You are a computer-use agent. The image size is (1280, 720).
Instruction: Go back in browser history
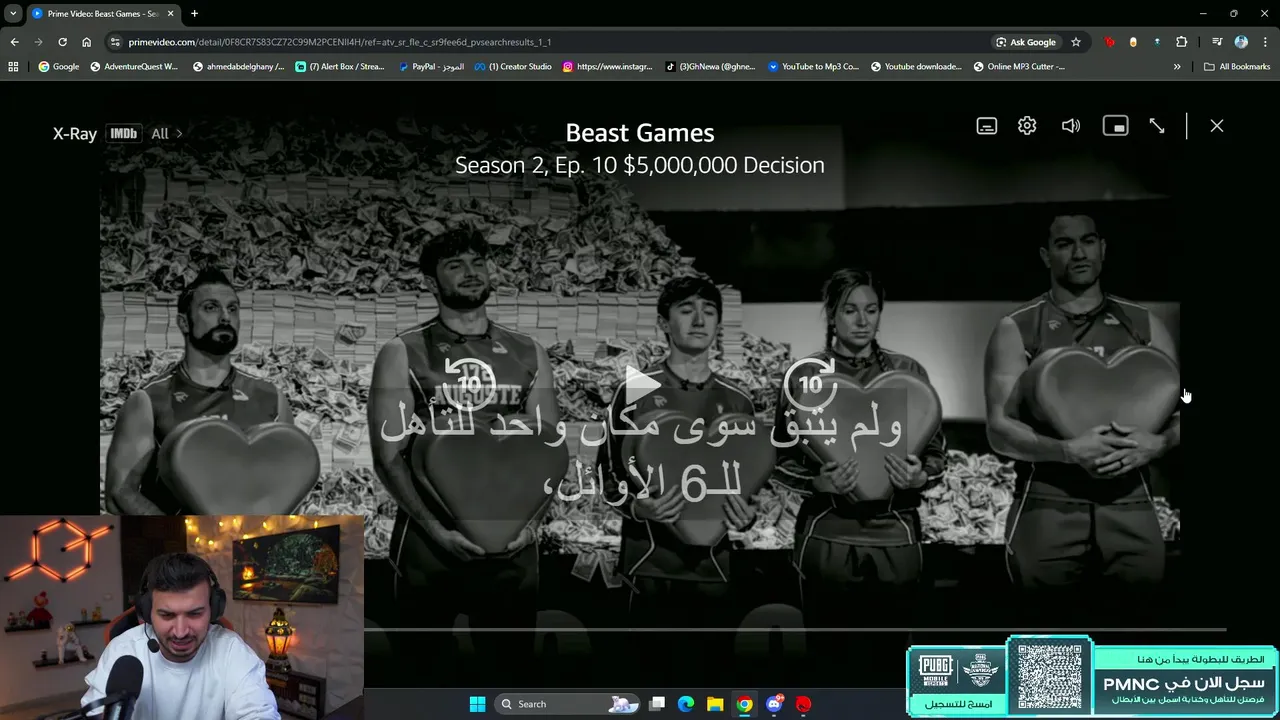14,42
